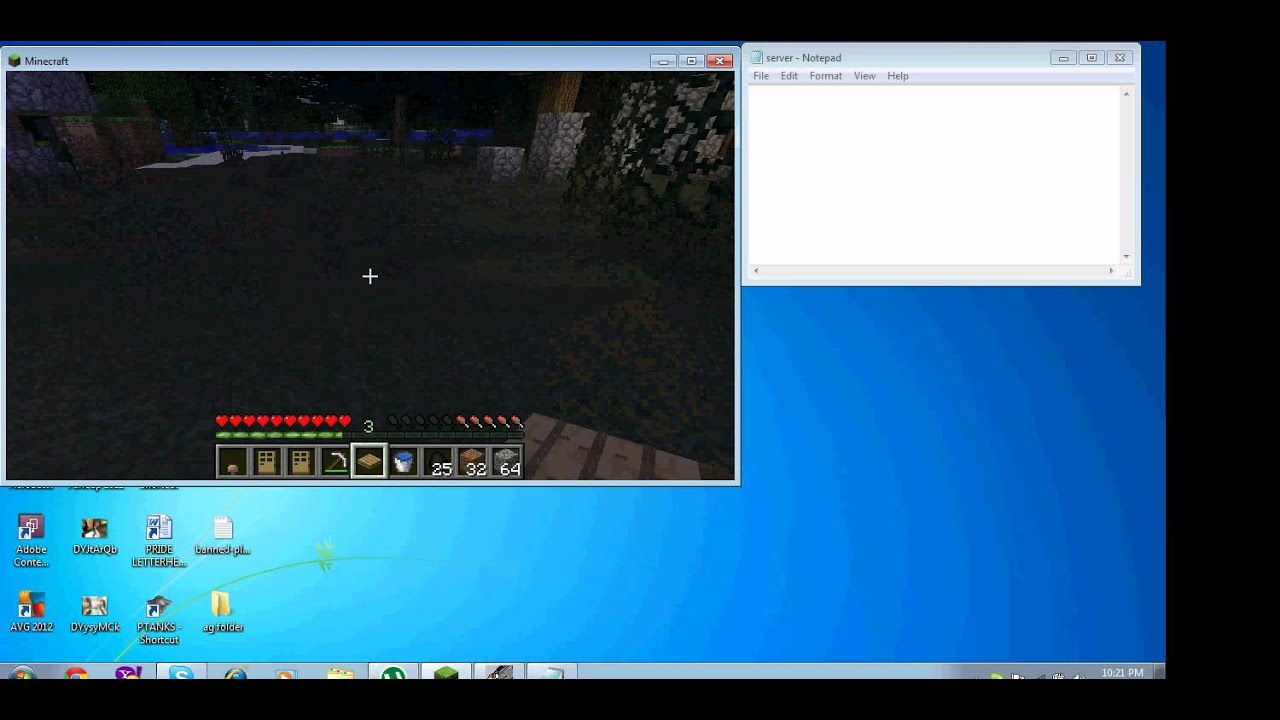Open Google Chrome from the taskbar
Image resolution: width=1280 pixels, height=720 pixels.
(x=76, y=673)
